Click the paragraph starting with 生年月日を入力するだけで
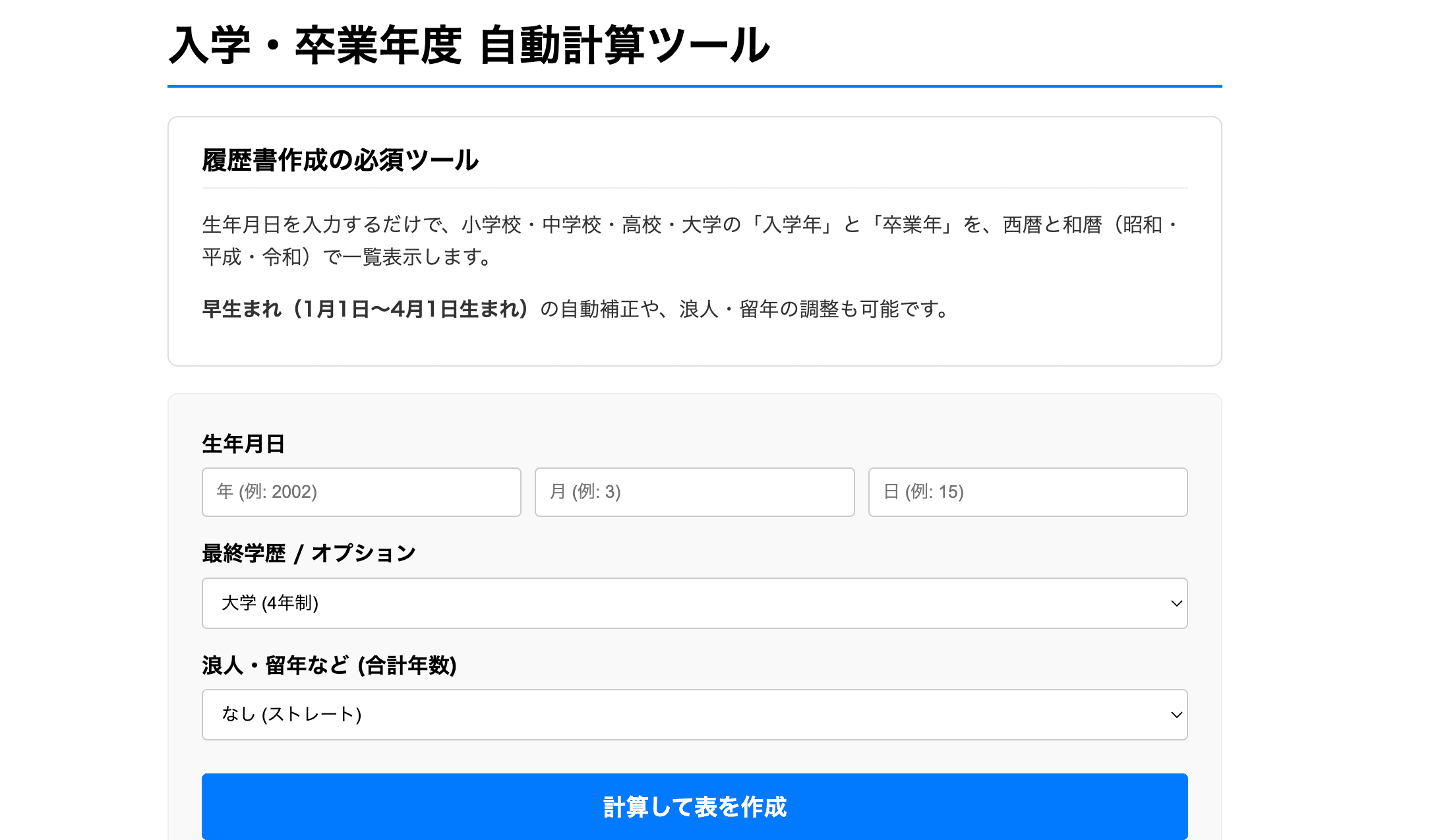1436x840 pixels. pos(689,225)
